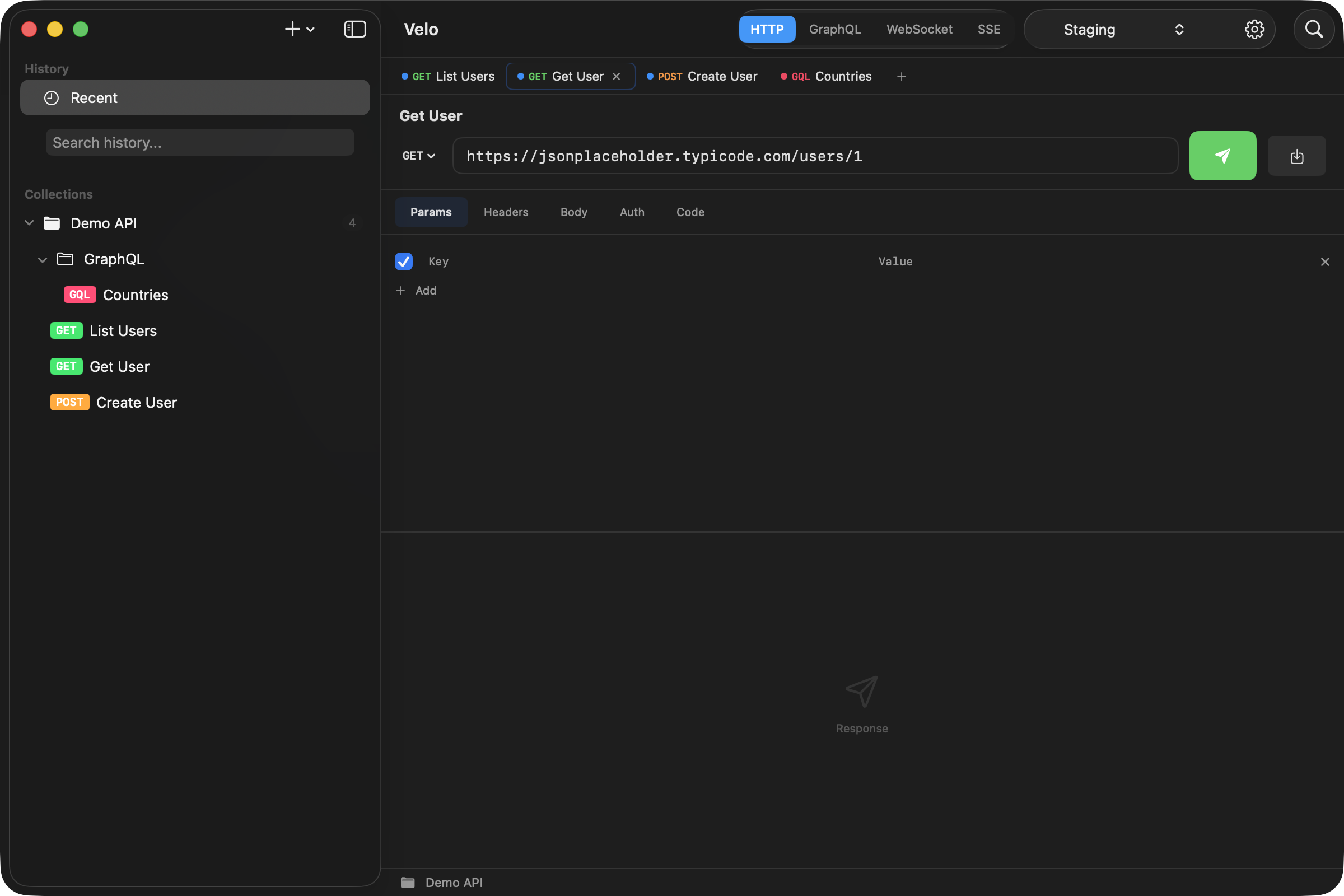1344x896 pixels.
Task: Click the Response paper plane placeholder
Action: click(x=862, y=692)
